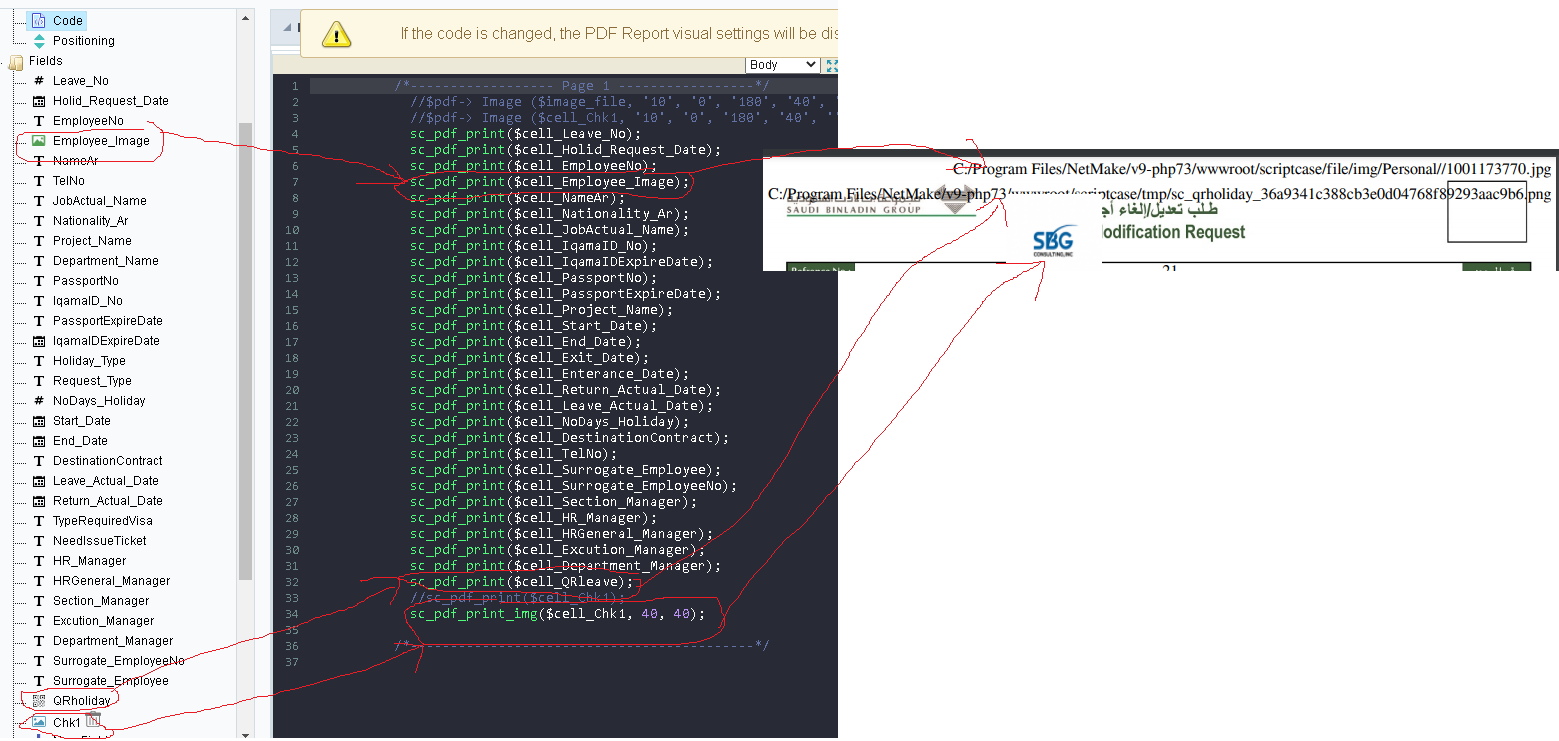The width and height of the screenshot is (1559, 741).
Task: Select the NameAr field
Action: click(x=76, y=161)
